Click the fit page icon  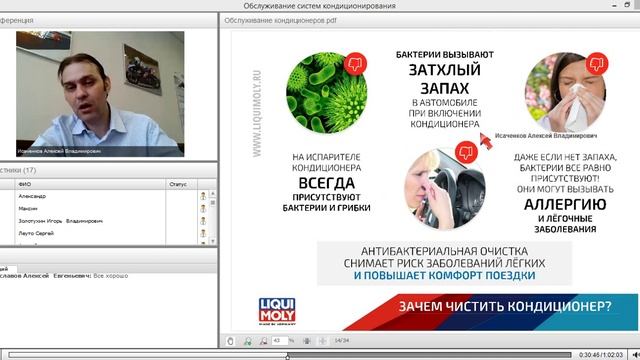[307, 341]
